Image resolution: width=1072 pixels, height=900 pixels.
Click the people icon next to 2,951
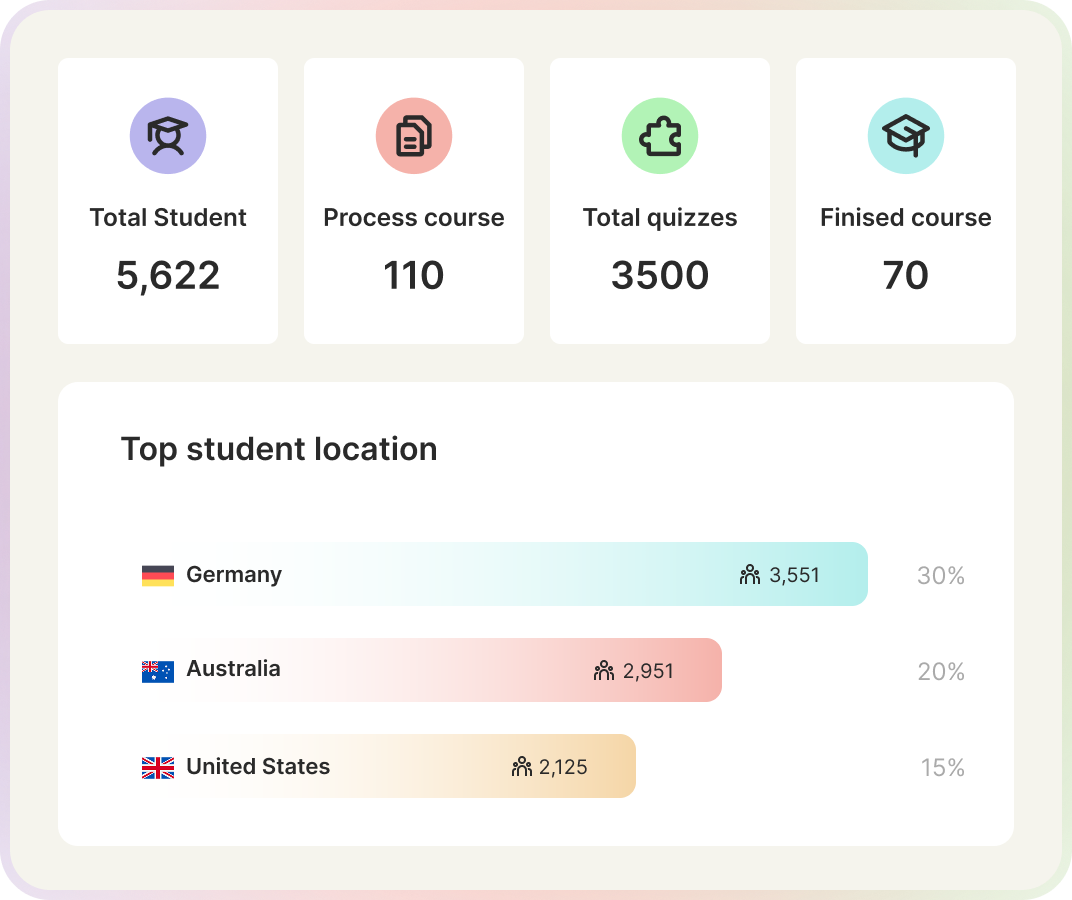pyautogui.click(x=604, y=671)
